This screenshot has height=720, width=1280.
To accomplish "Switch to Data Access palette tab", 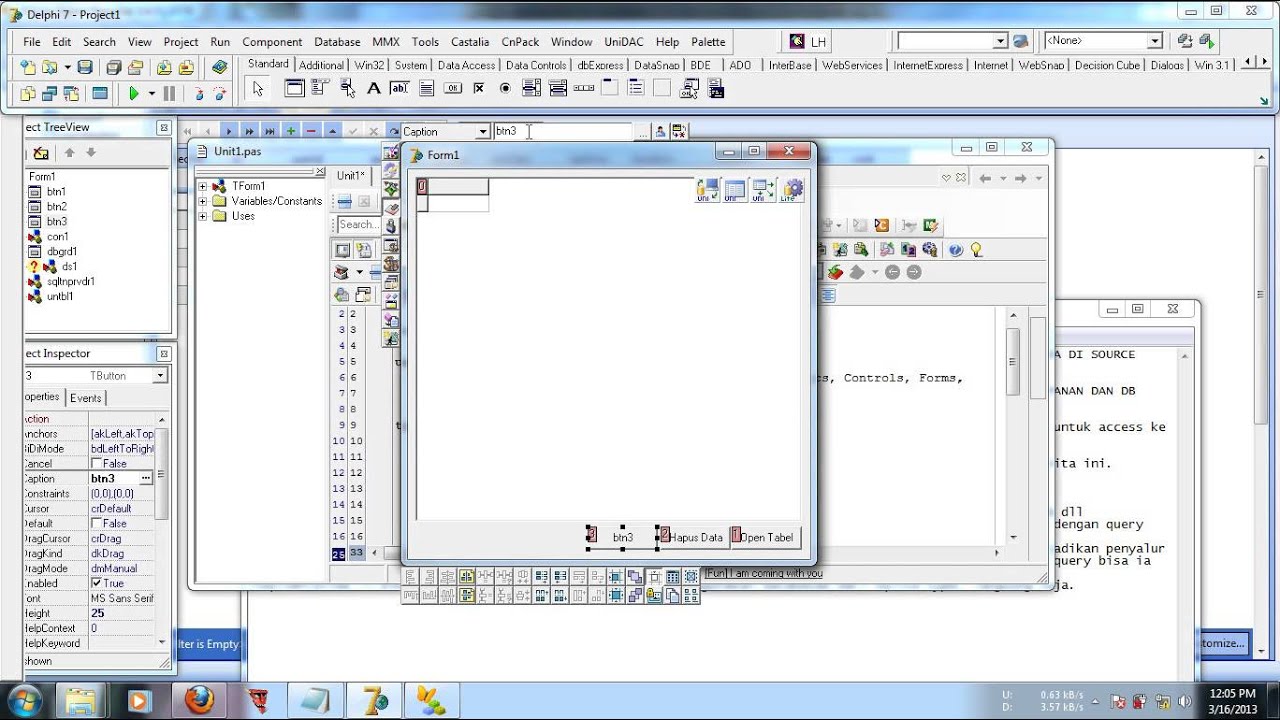I will click(x=466, y=65).
